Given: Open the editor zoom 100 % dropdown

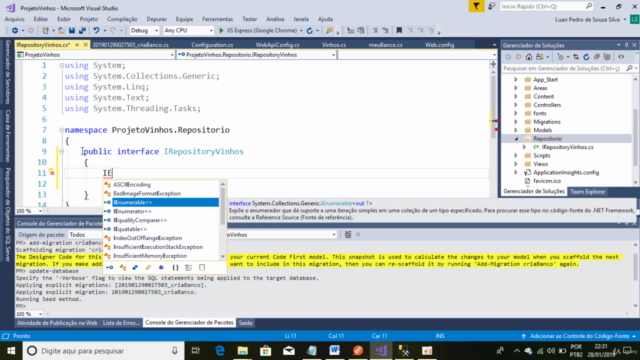Looking at the screenshot, I should click(29, 211).
